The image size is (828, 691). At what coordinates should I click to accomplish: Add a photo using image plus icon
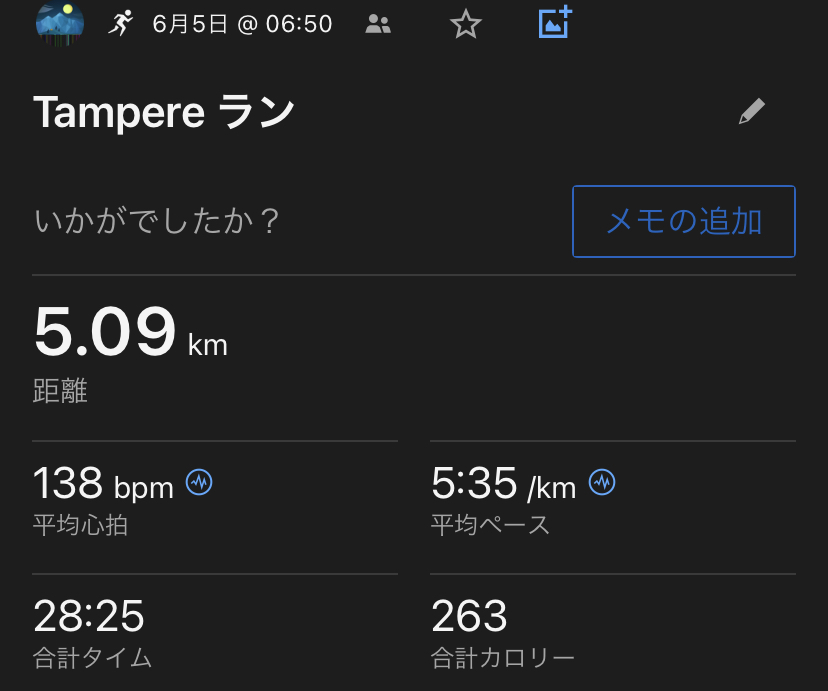[555, 22]
